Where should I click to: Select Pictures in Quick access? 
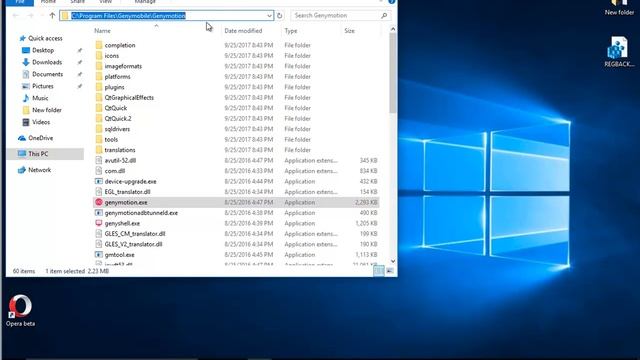[x=42, y=86]
